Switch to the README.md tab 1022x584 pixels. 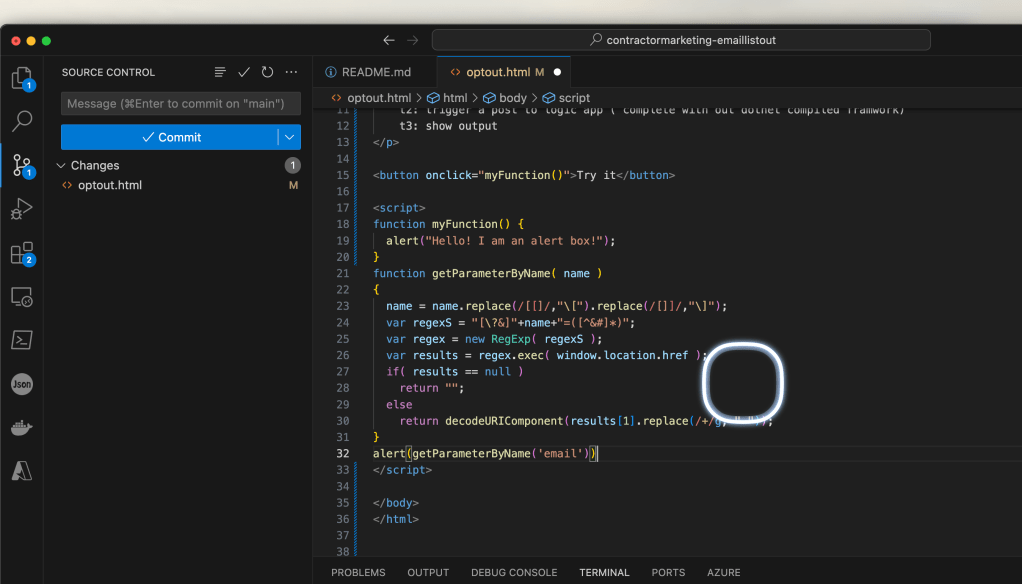375,72
